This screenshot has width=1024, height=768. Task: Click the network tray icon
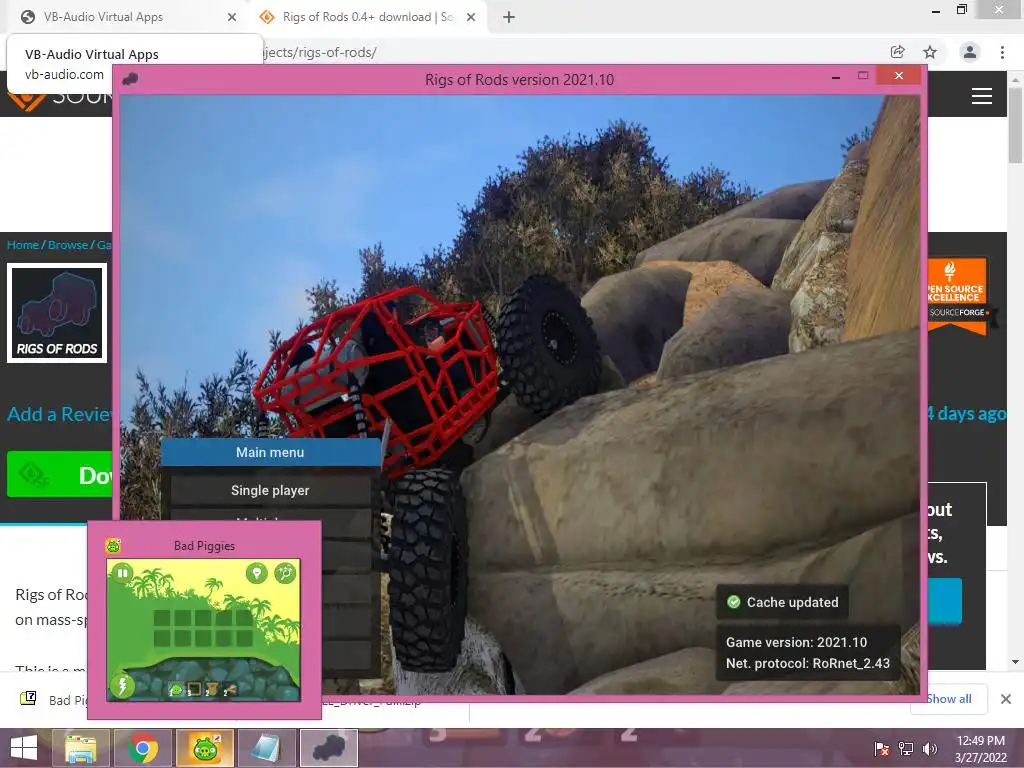click(x=906, y=748)
